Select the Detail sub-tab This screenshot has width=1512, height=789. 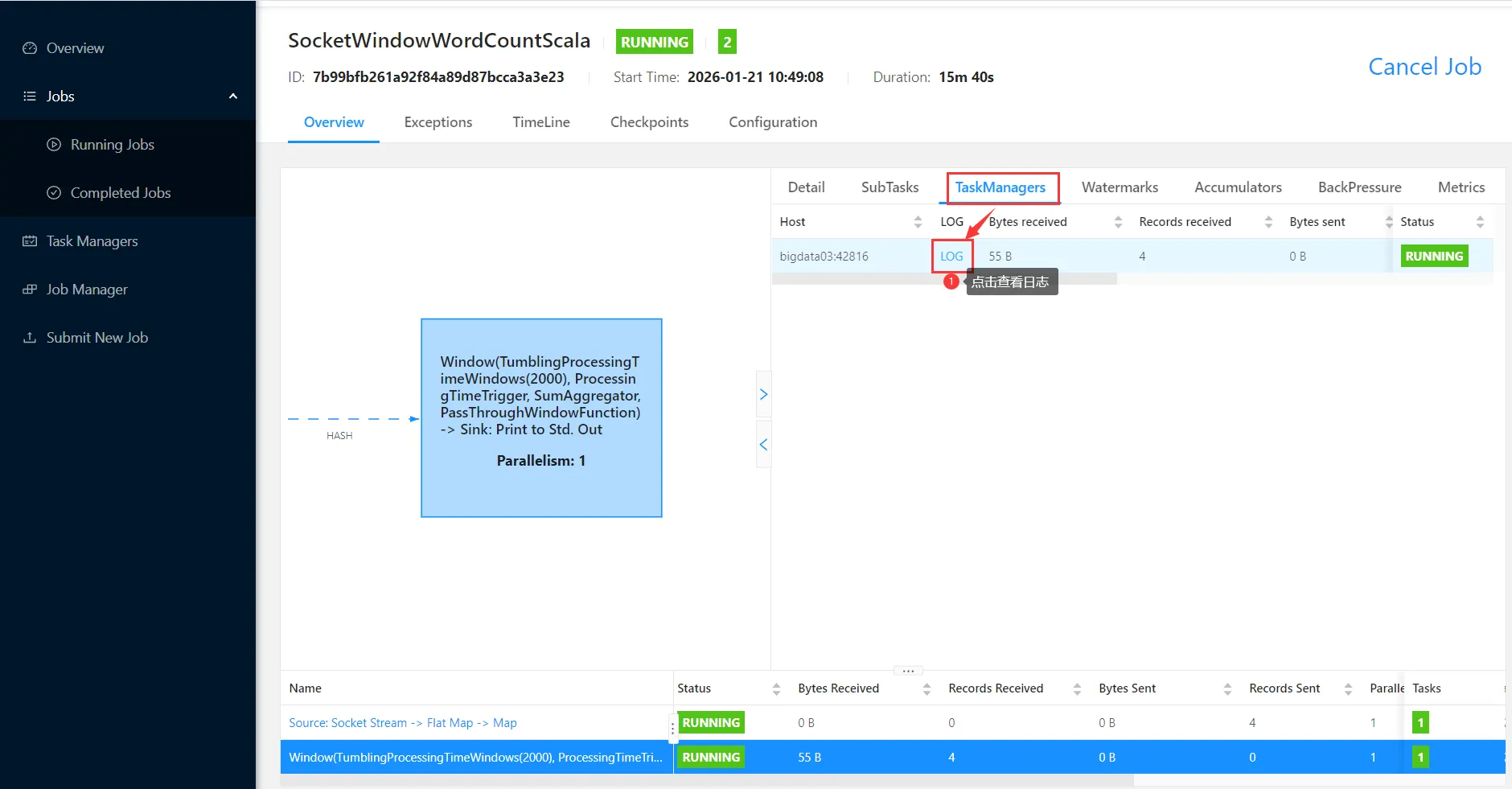coord(807,187)
